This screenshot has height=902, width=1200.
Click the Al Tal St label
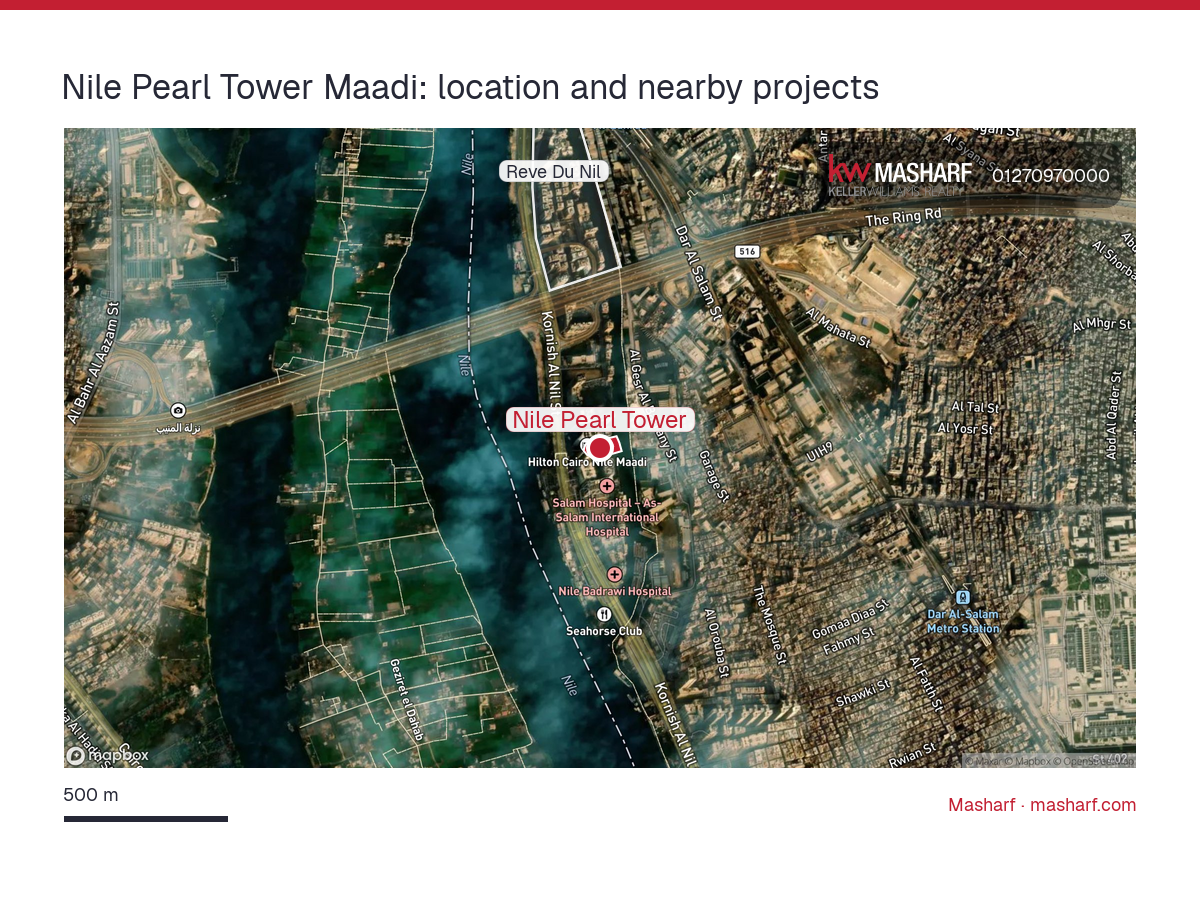click(x=976, y=407)
